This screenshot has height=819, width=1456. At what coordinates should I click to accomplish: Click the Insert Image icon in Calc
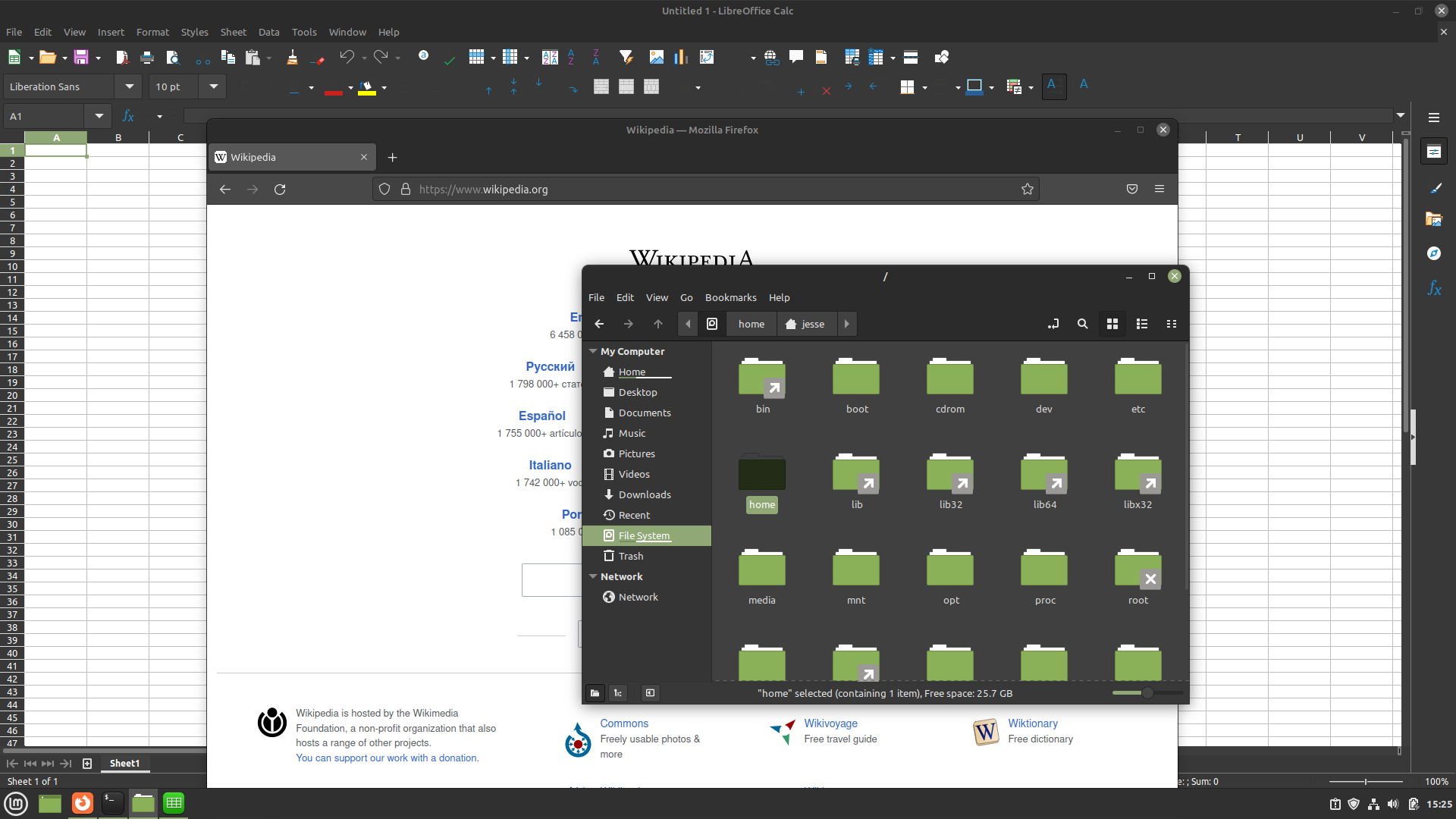click(656, 57)
